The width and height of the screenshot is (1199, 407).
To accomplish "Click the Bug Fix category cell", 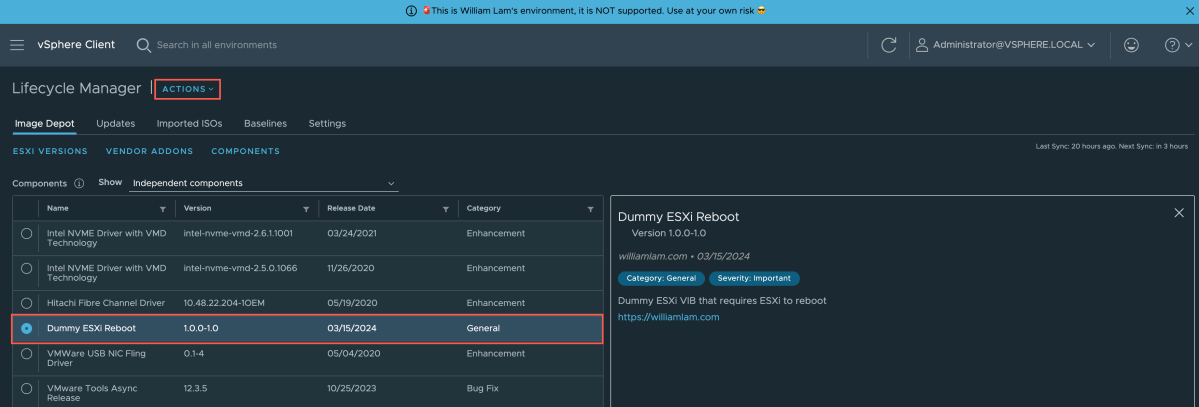I will 483,389.
